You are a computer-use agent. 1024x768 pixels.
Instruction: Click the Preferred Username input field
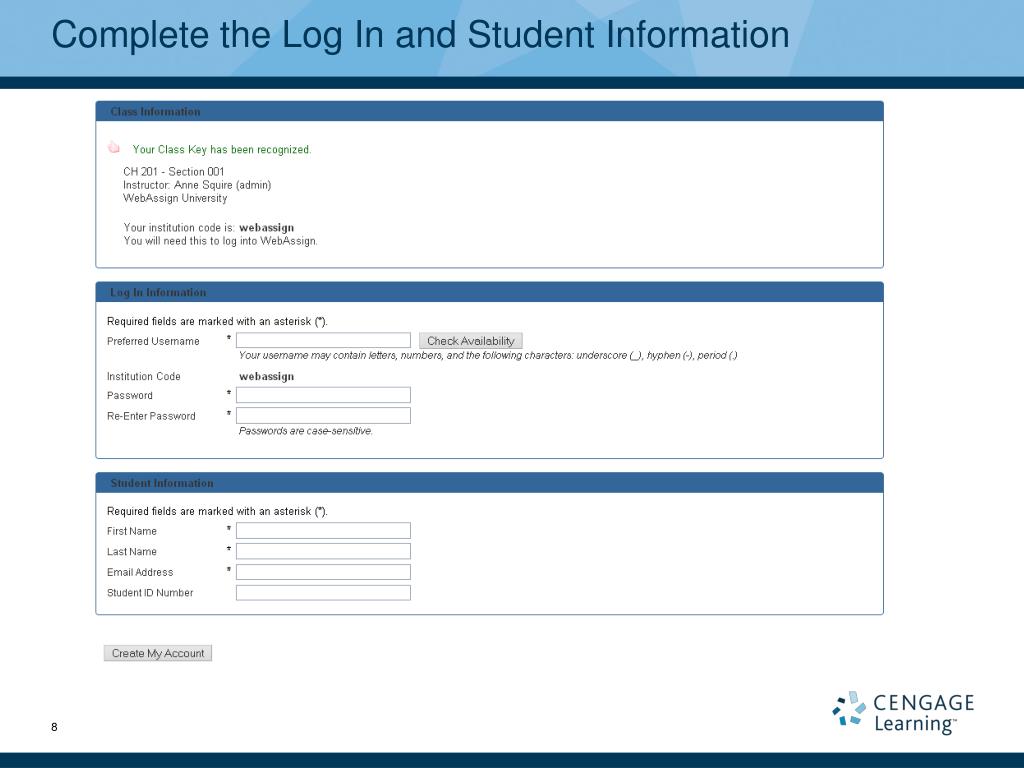pyautogui.click(x=323, y=340)
